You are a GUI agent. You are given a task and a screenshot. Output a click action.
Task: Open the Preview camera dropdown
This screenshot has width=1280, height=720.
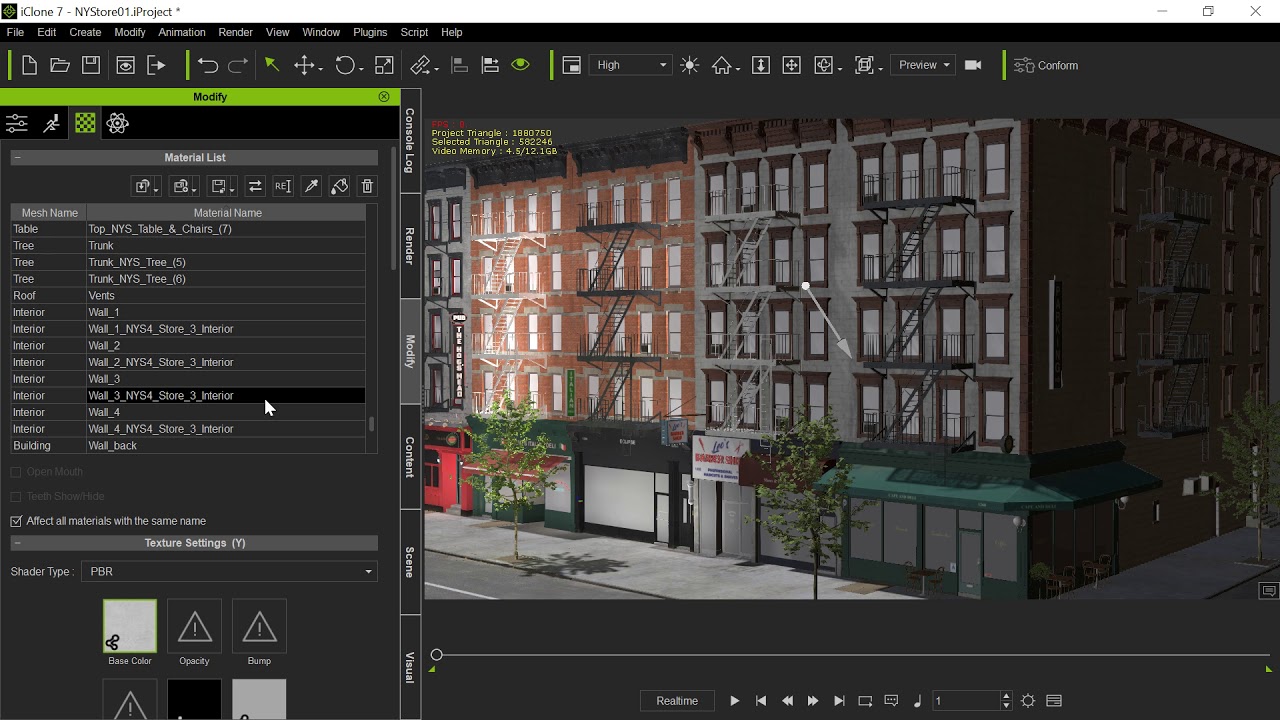(x=922, y=65)
